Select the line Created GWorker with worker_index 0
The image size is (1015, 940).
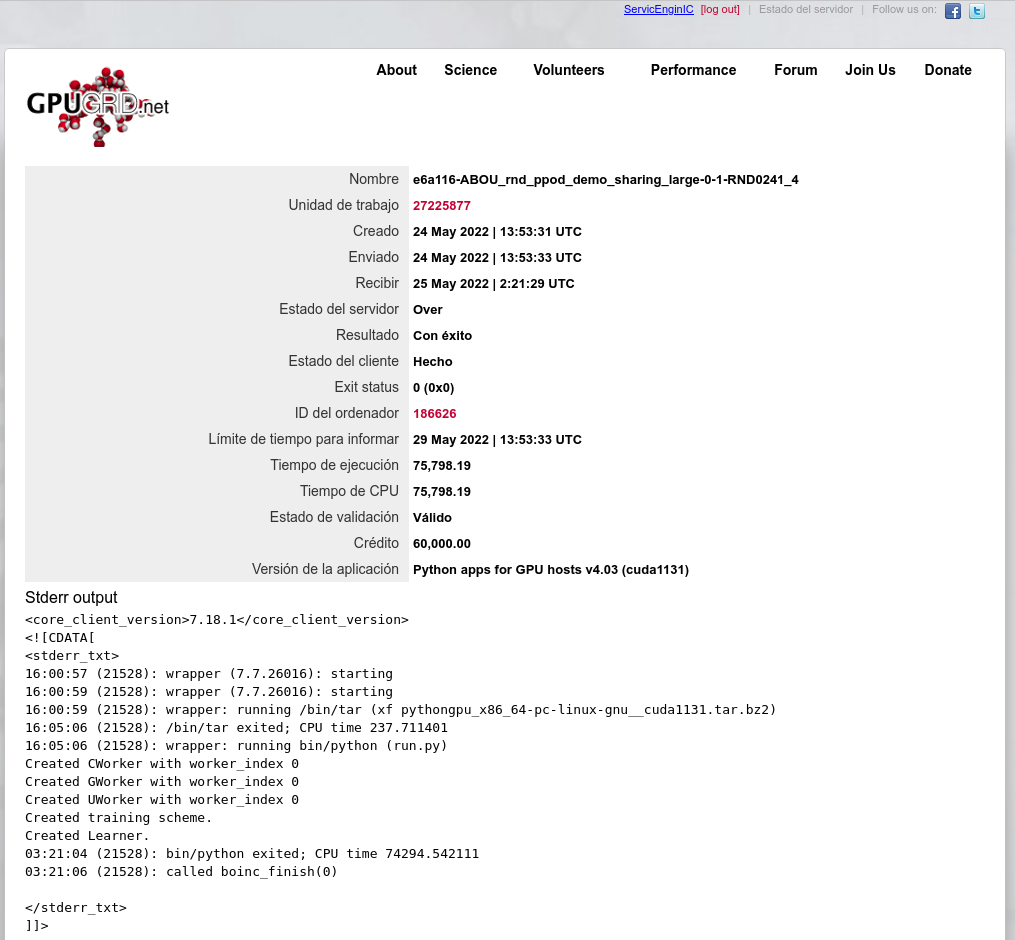pyautogui.click(x=162, y=782)
